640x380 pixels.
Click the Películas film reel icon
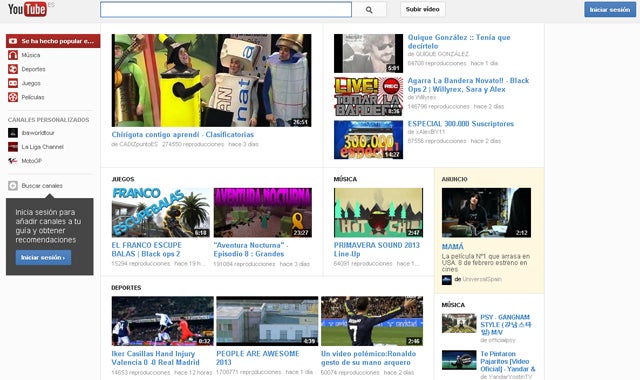[13, 97]
